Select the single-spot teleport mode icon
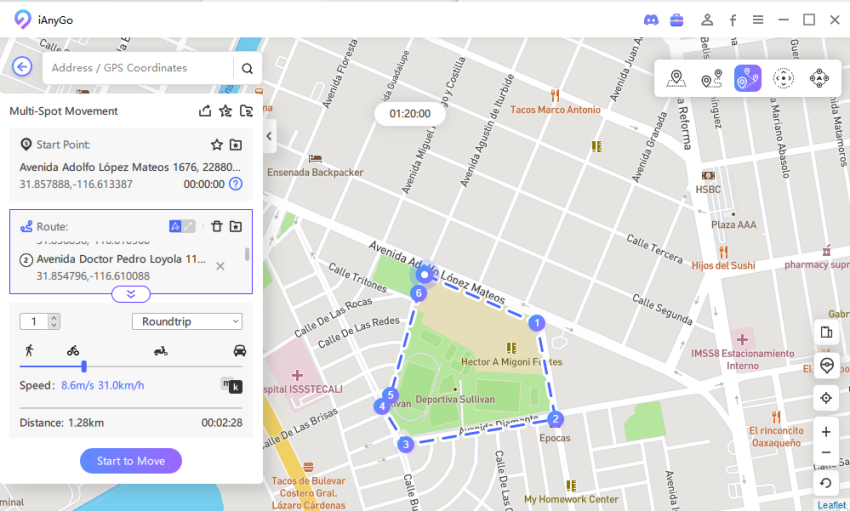The height and width of the screenshot is (511, 850). (x=676, y=79)
